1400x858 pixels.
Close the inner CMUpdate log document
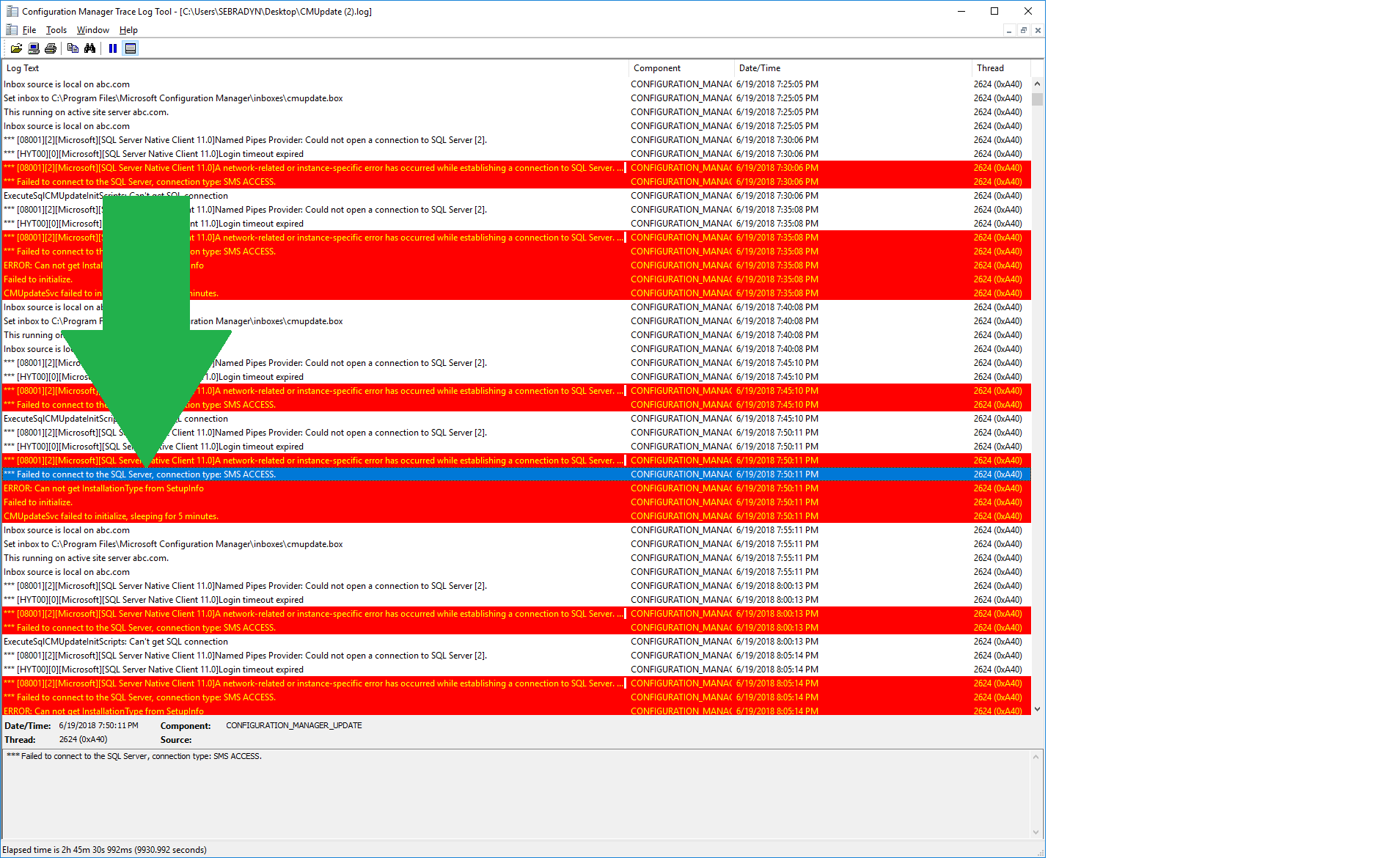(x=1037, y=31)
